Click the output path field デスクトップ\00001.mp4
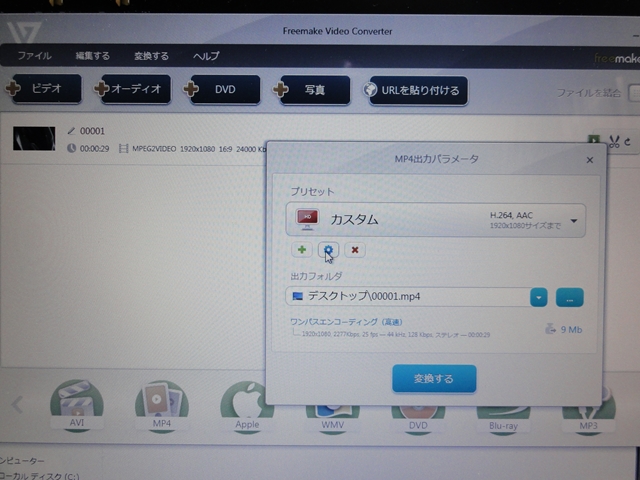Viewport: 640px width, 480px height. (x=407, y=296)
